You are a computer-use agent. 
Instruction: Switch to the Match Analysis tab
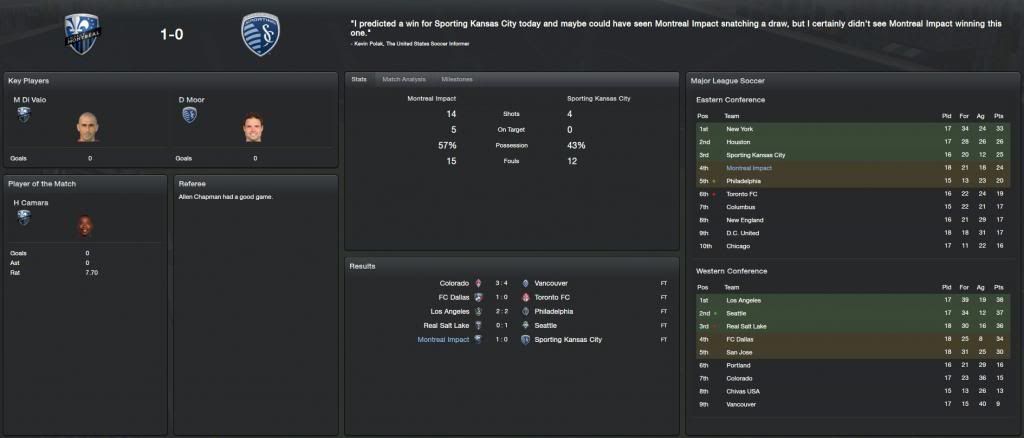click(405, 79)
